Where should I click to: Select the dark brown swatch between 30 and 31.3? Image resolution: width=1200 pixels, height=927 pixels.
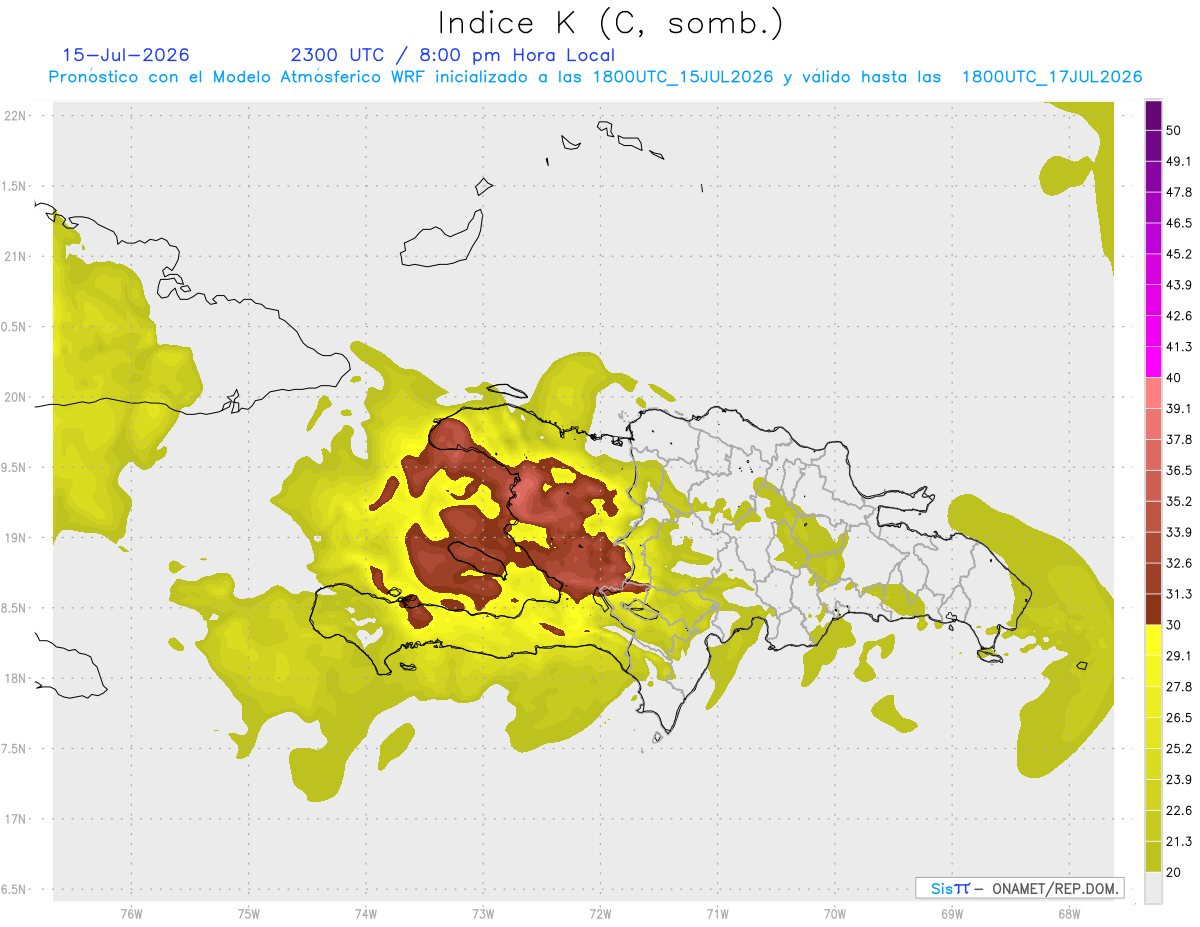tap(1153, 609)
